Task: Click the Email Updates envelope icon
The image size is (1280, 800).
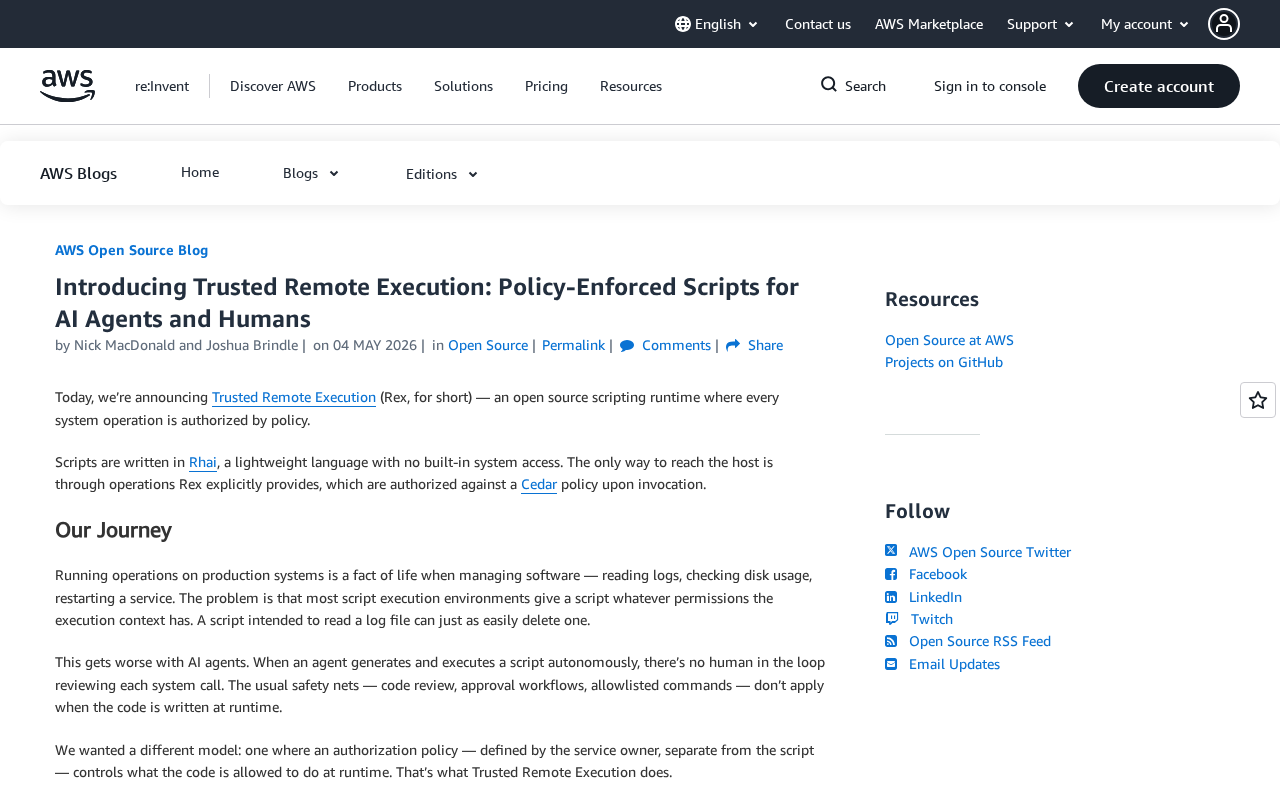Action: [x=891, y=664]
